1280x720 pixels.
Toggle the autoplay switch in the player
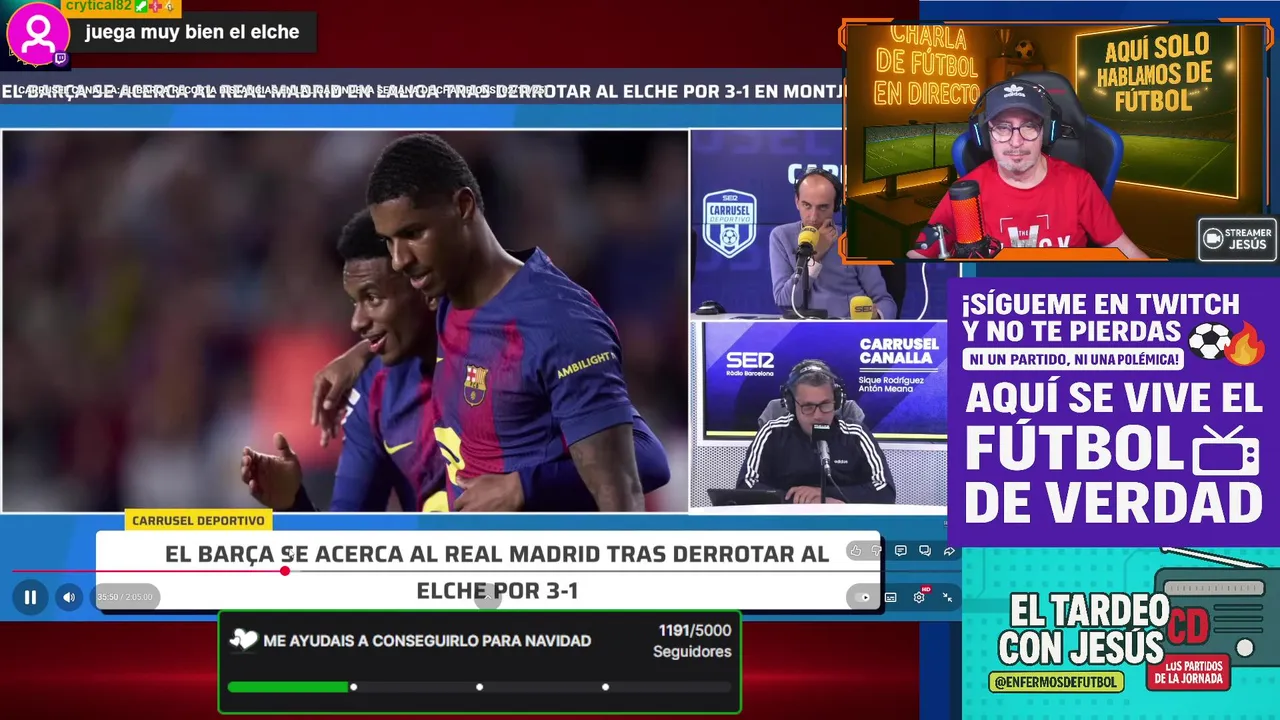[x=861, y=597]
